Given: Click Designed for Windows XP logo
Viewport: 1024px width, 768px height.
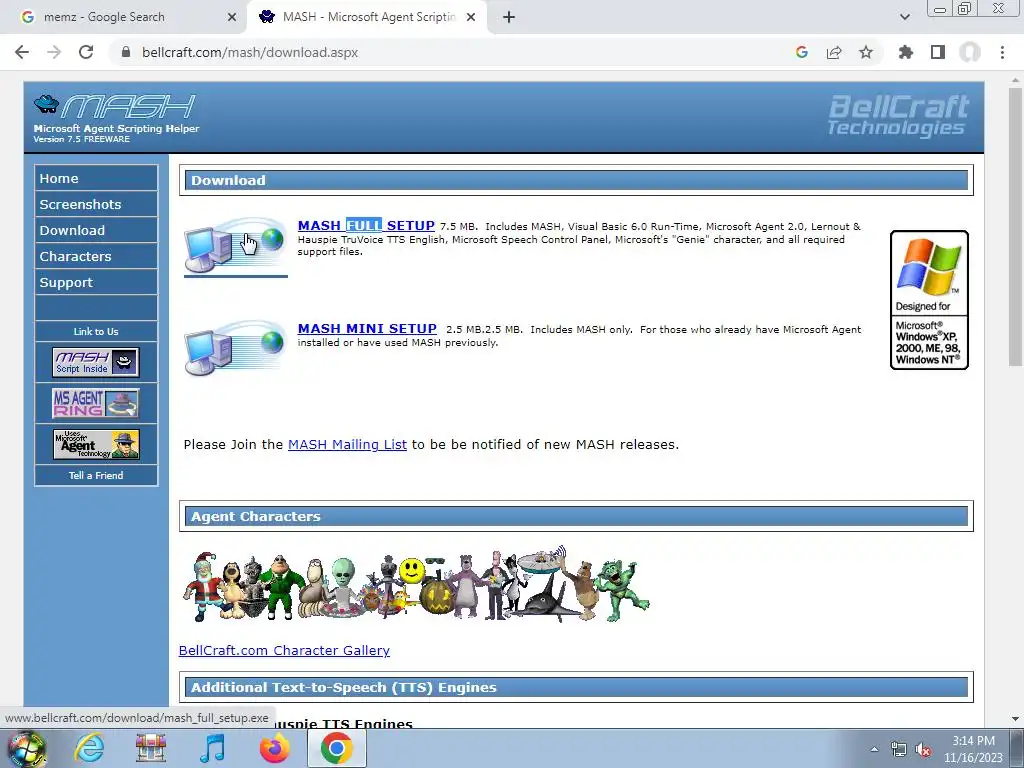Looking at the screenshot, I should coord(929,300).
